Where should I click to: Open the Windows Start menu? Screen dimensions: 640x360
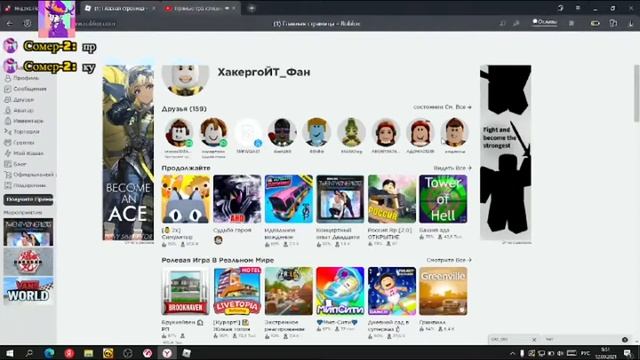coord(9,353)
